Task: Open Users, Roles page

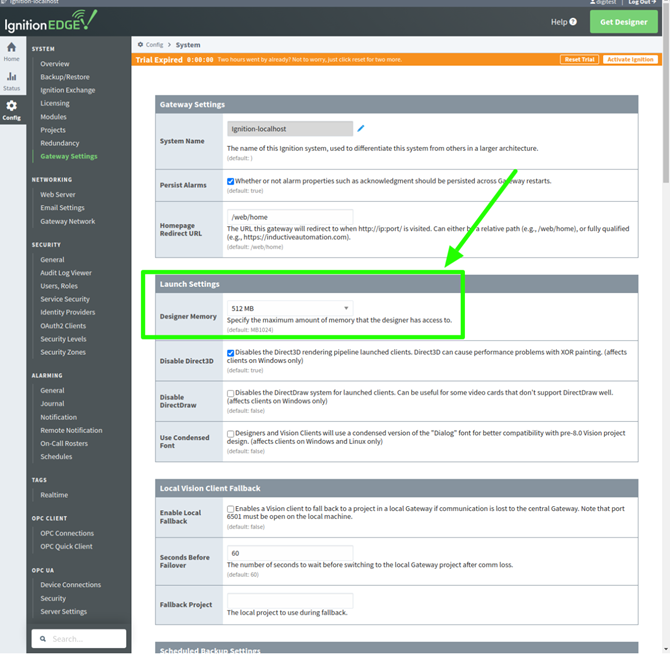Action: 59,286
